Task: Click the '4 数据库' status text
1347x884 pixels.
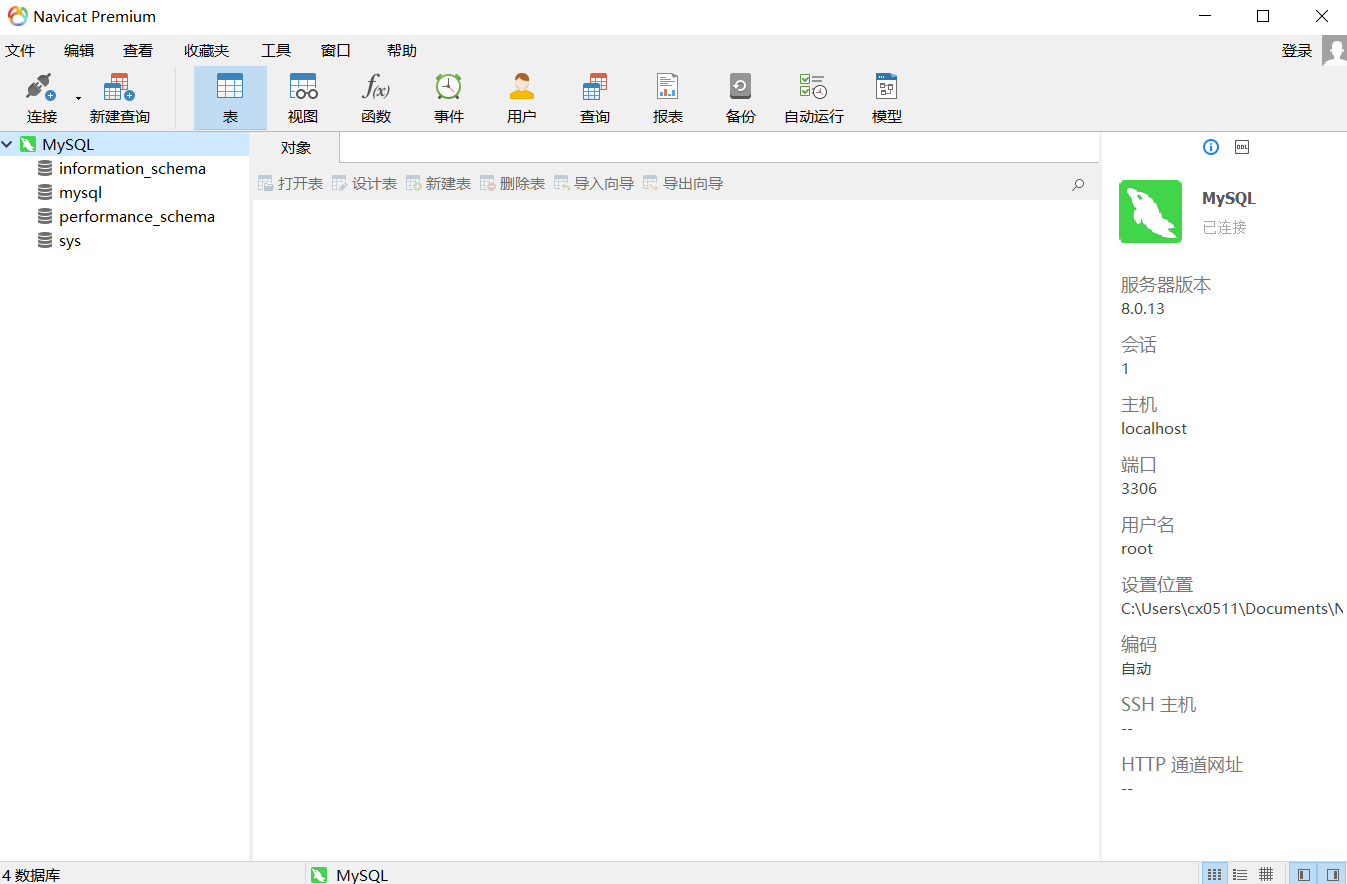Action: [x=31, y=875]
